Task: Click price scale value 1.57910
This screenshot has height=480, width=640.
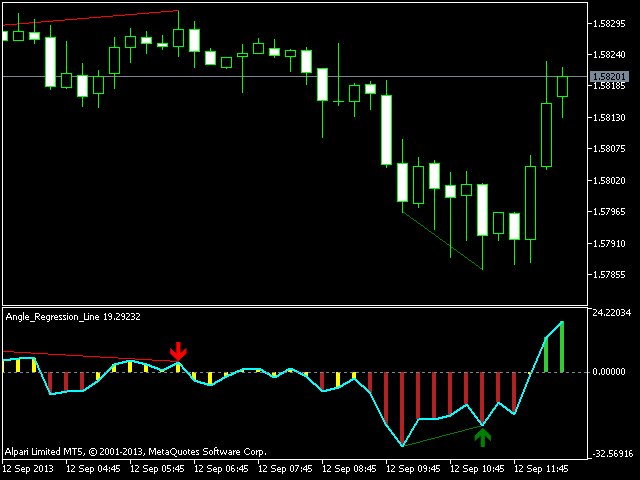Action: coord(609,244)
